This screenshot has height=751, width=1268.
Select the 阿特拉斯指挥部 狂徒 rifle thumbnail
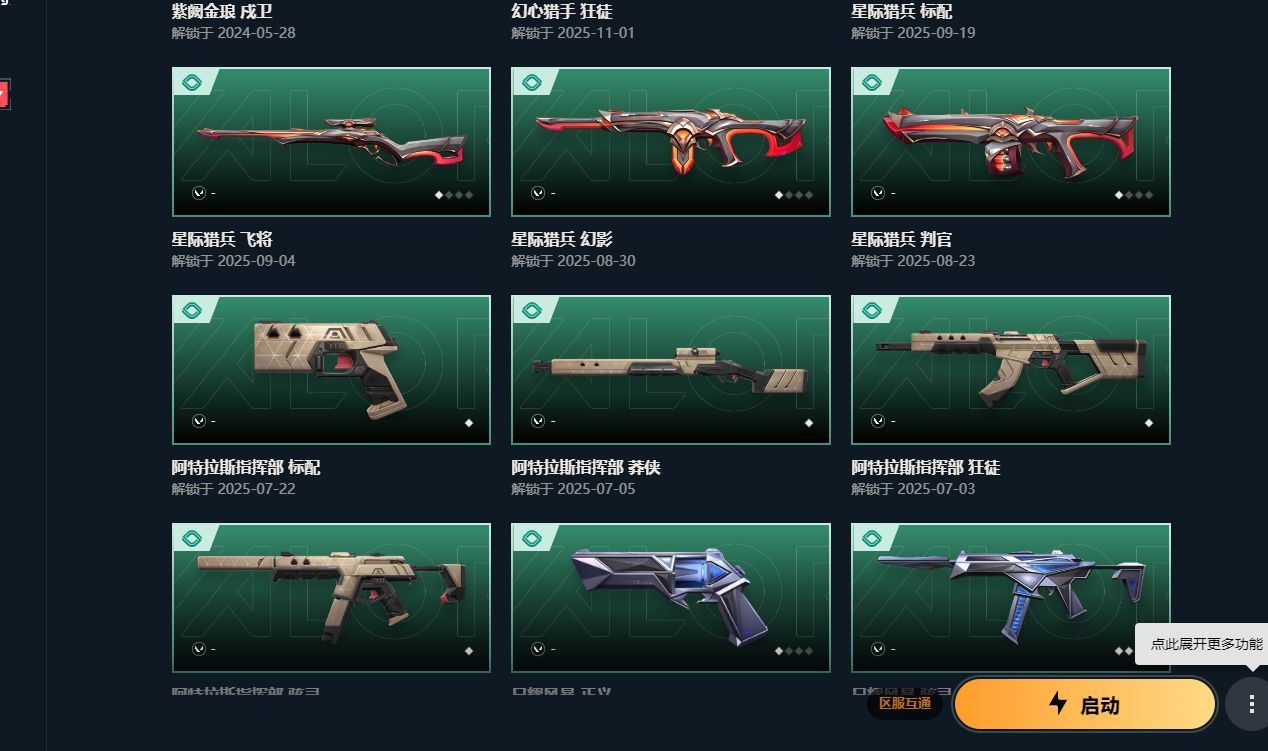[x=1011, y=370]
